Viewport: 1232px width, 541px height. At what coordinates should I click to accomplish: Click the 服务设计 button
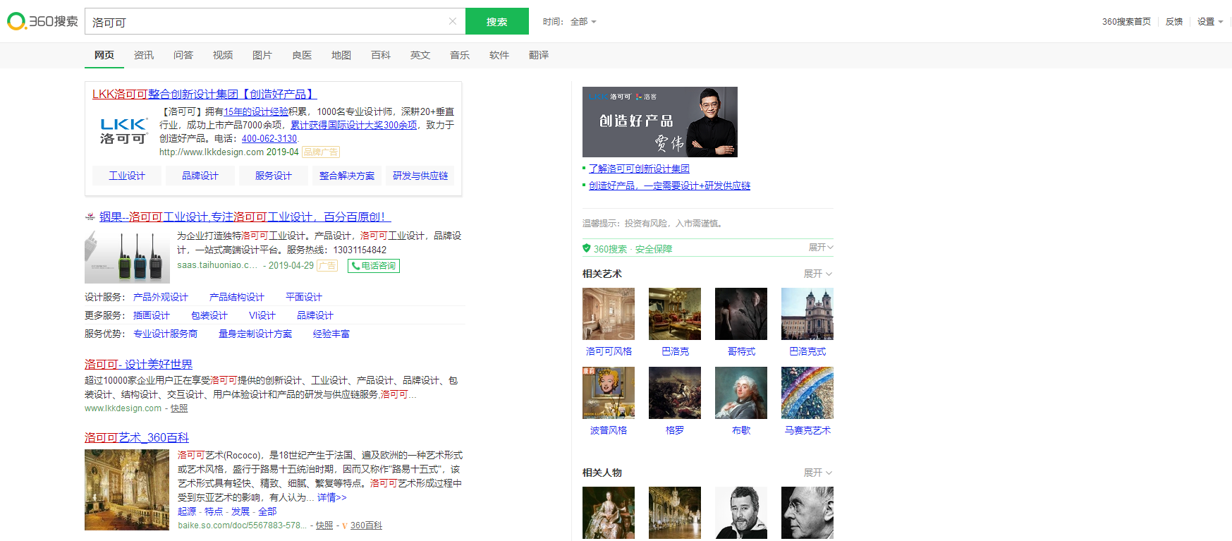click(x=273, y=176)
